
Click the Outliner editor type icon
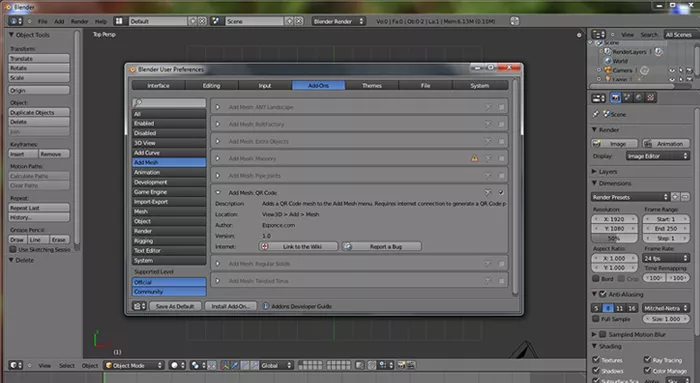click(598, 34)
